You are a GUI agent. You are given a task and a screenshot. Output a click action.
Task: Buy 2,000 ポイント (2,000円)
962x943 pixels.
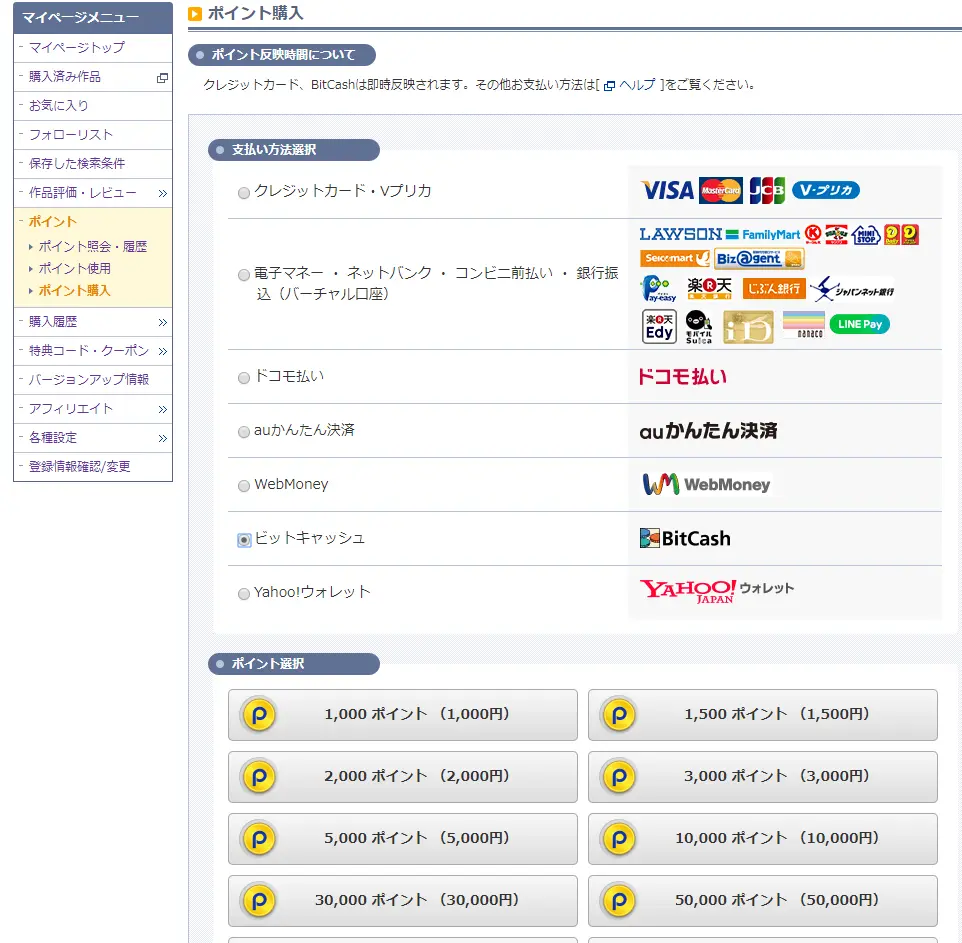click(x=402, y=777)
